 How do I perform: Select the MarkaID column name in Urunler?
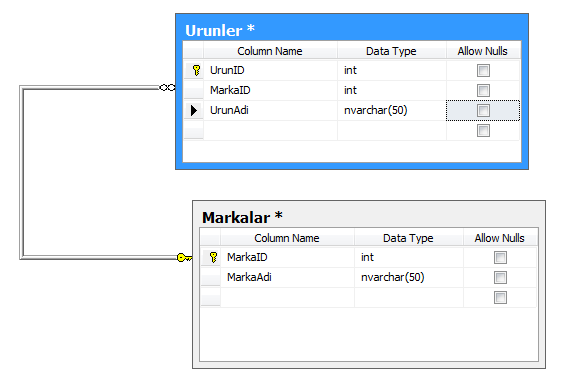pos(270,90)
